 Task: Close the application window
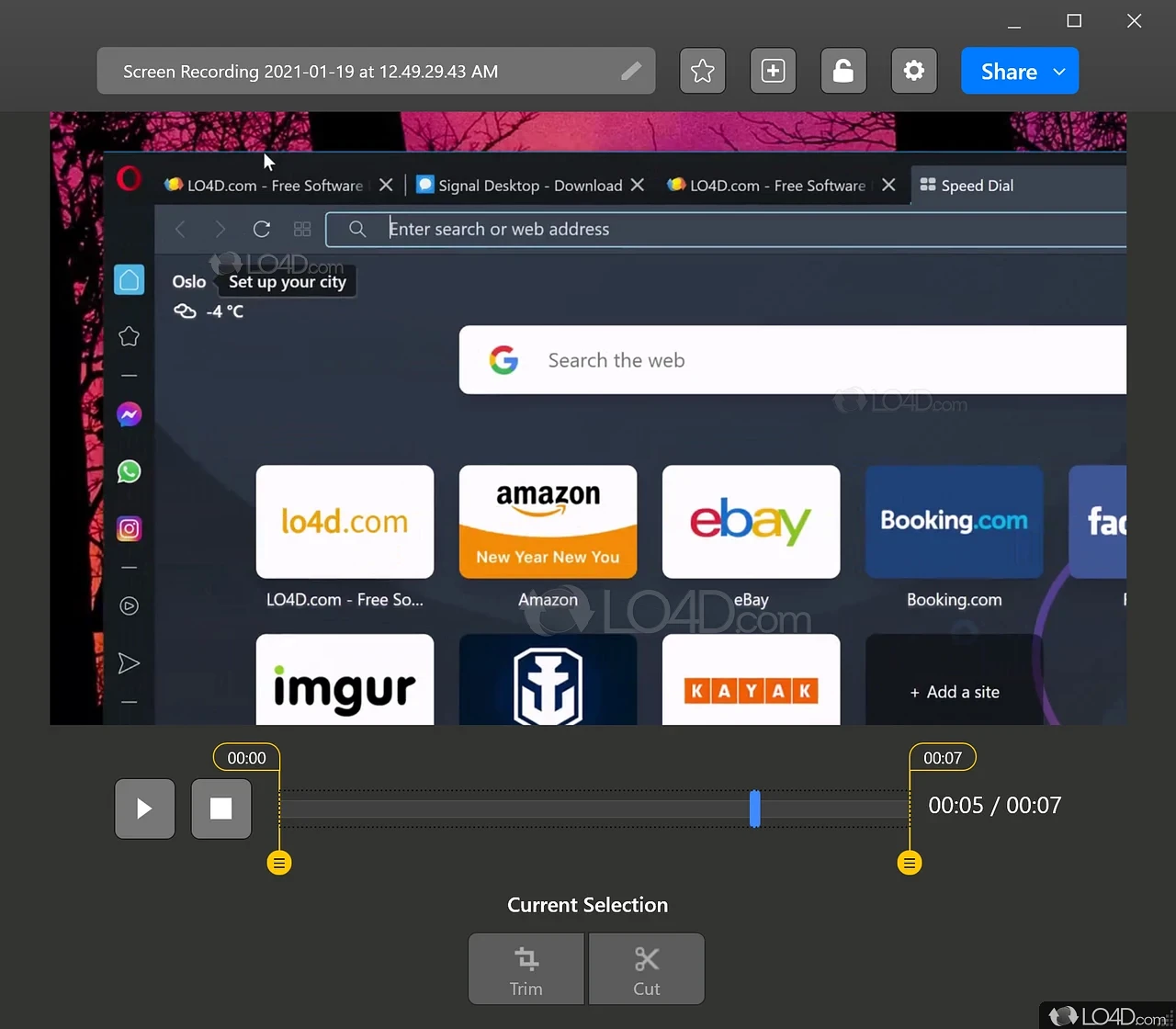click(1135, 20)
